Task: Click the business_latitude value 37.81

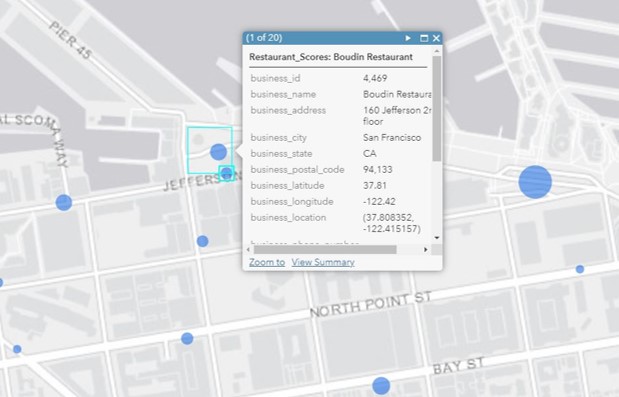Action: [x=375, y=185]
